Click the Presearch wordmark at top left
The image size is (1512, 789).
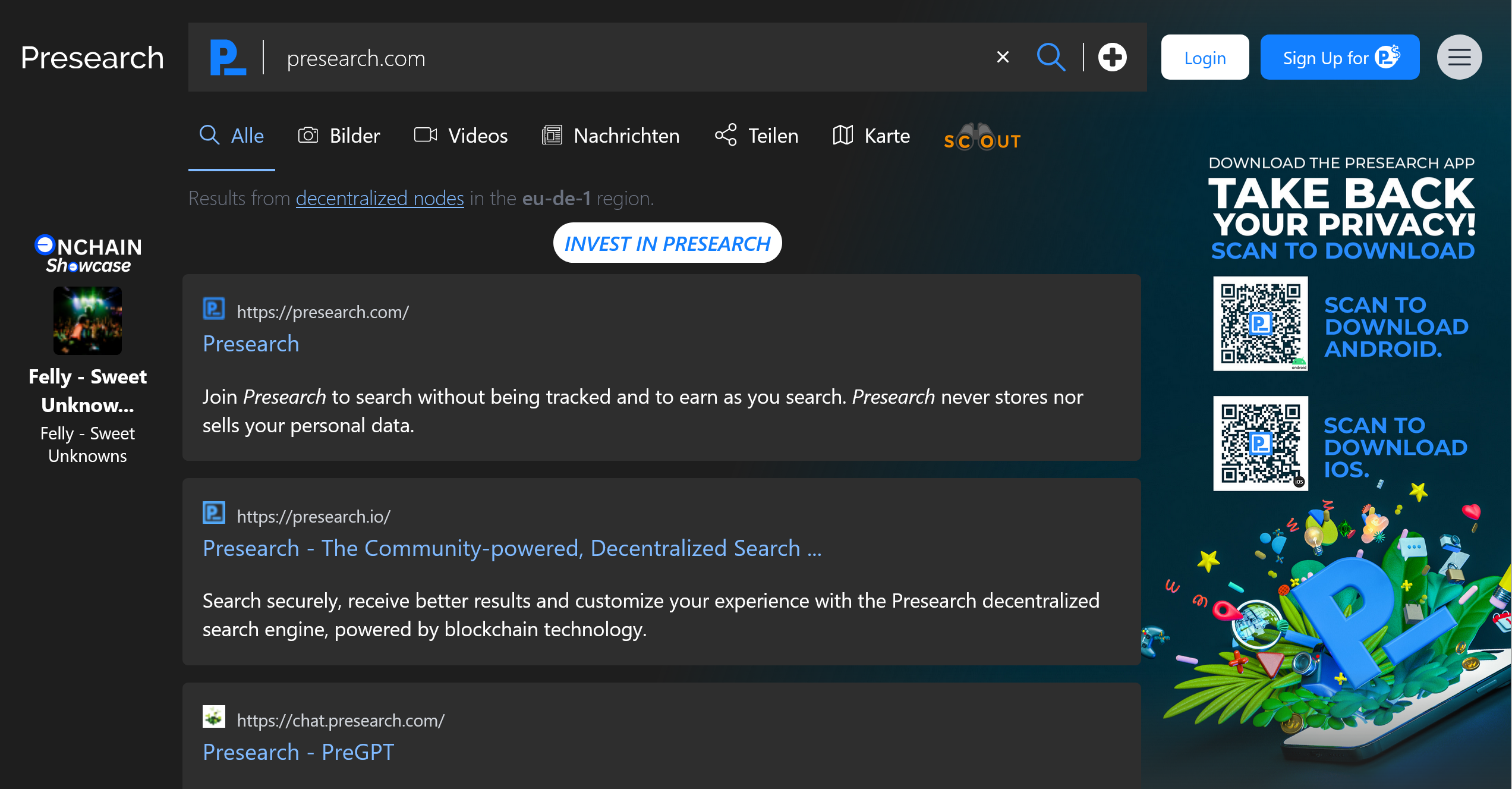click(92, 58)
